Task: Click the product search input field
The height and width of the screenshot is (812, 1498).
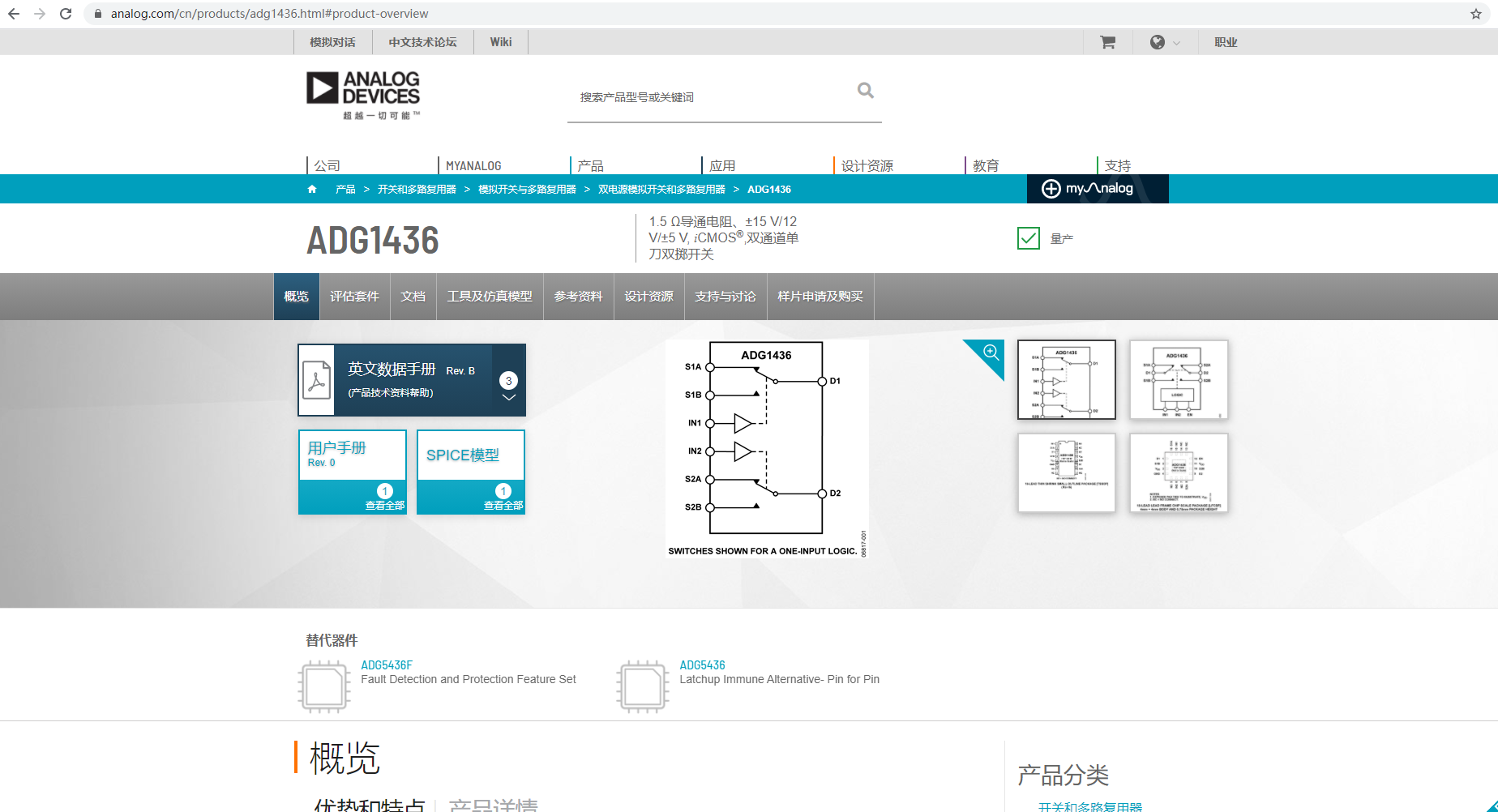Action: click(713, 96)
